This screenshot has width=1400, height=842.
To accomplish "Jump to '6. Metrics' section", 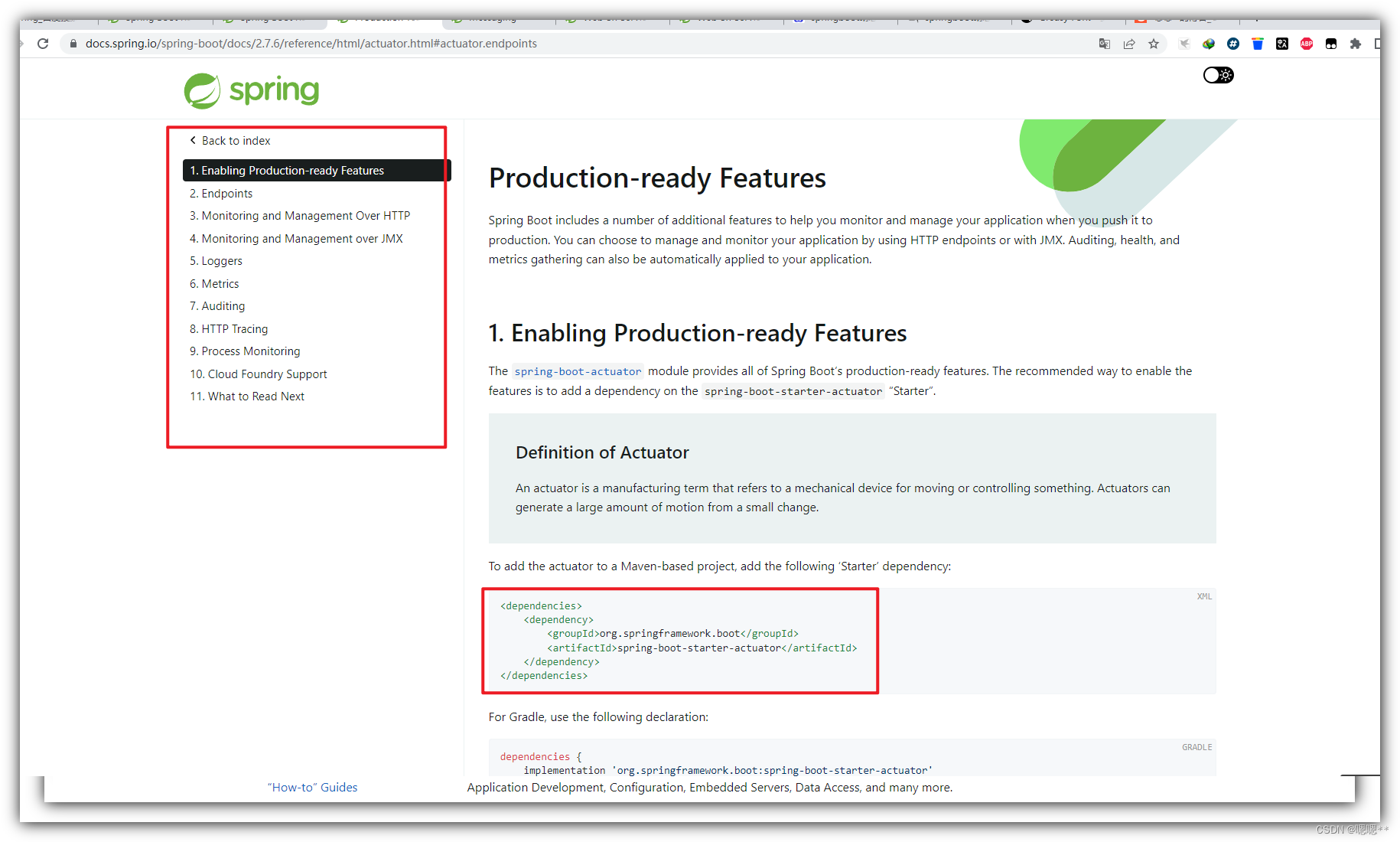I will point(214,284).
